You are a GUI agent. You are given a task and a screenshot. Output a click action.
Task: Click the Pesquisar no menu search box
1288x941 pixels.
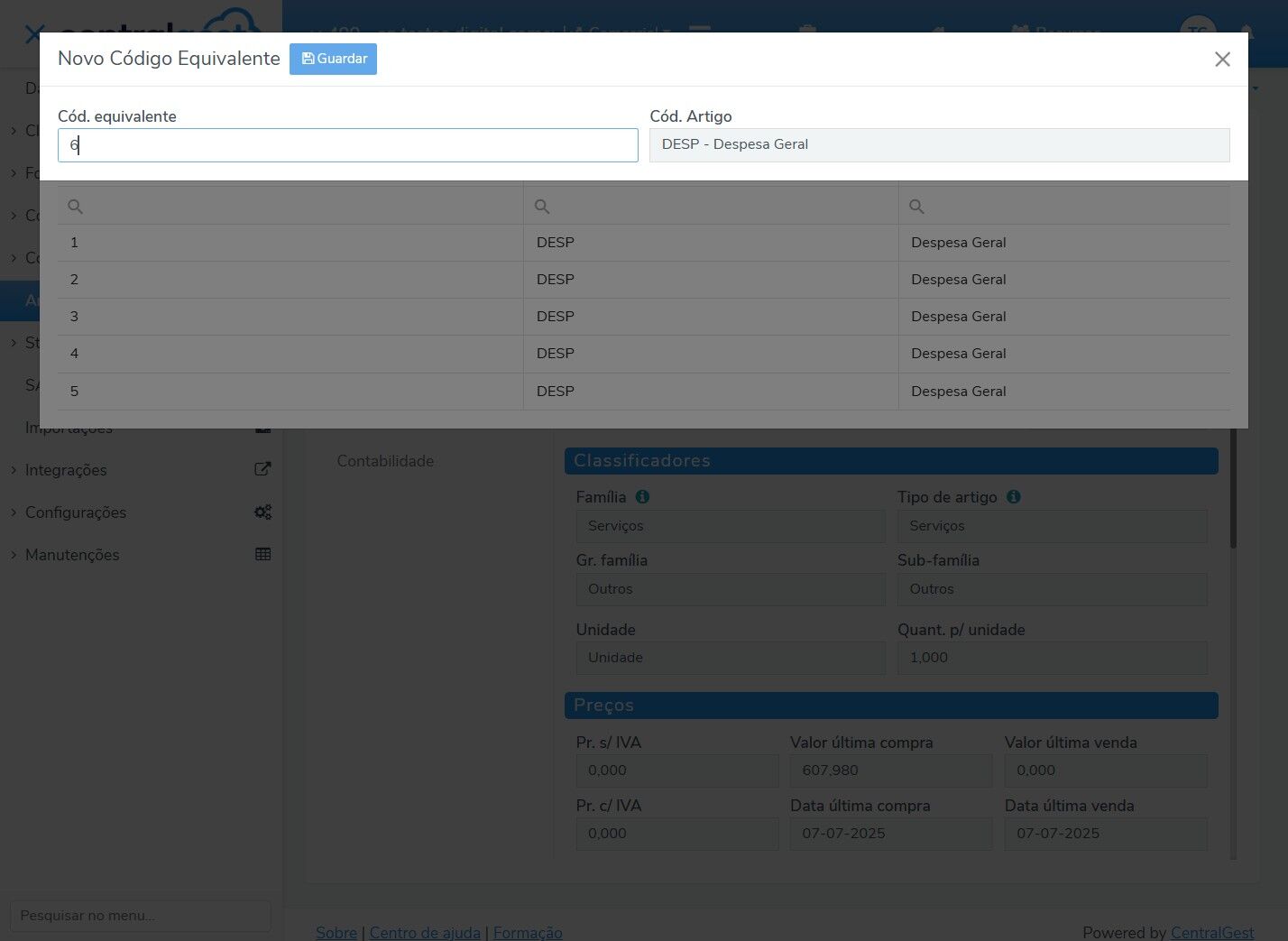click(141, 916)
